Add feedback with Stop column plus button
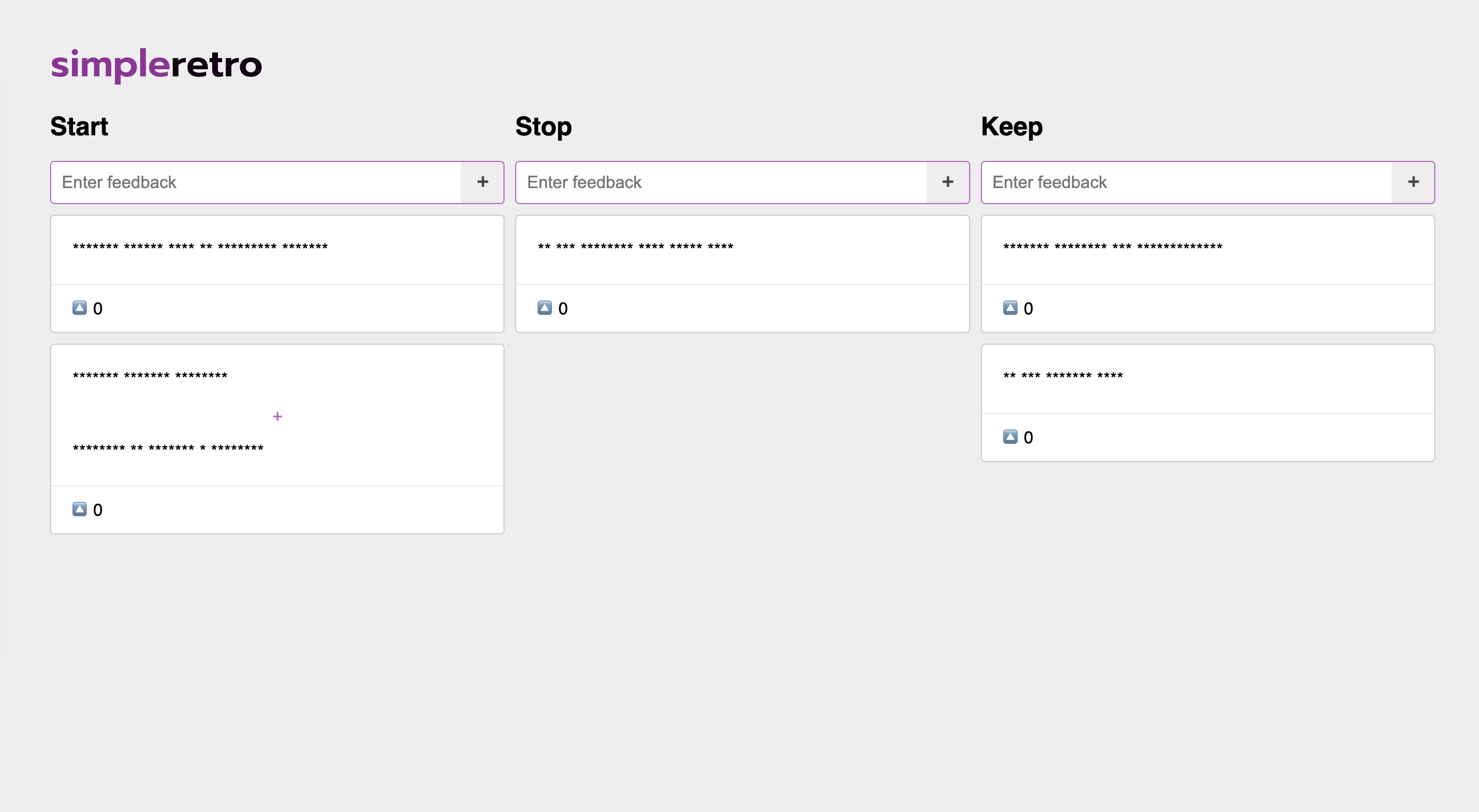Screen dimensions: 1479x812 (948, 183)
